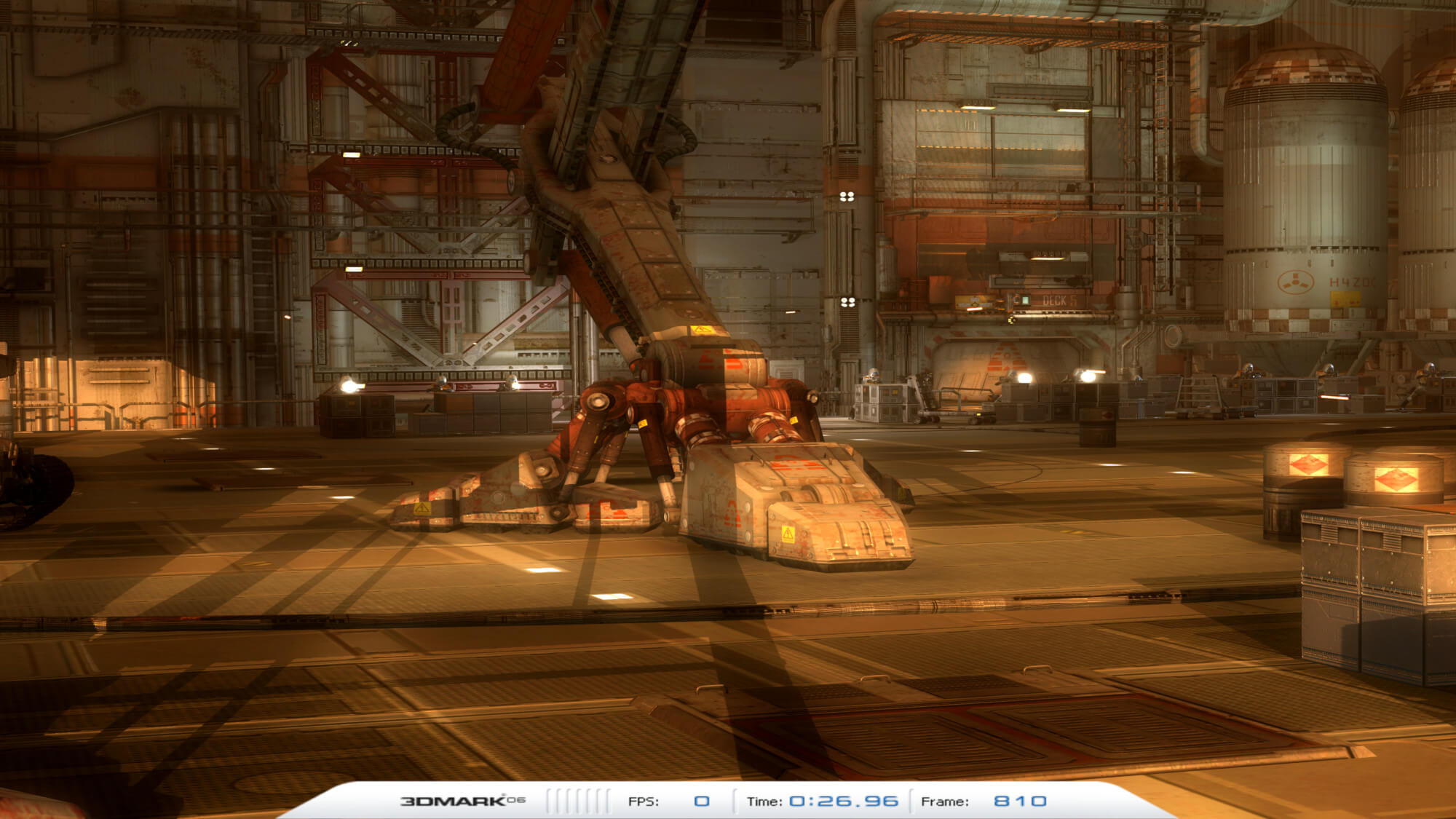The width and height of the screenshot is (1456, 819).
Task: Click the FPS value showing 0
Action: pos(701,801)
